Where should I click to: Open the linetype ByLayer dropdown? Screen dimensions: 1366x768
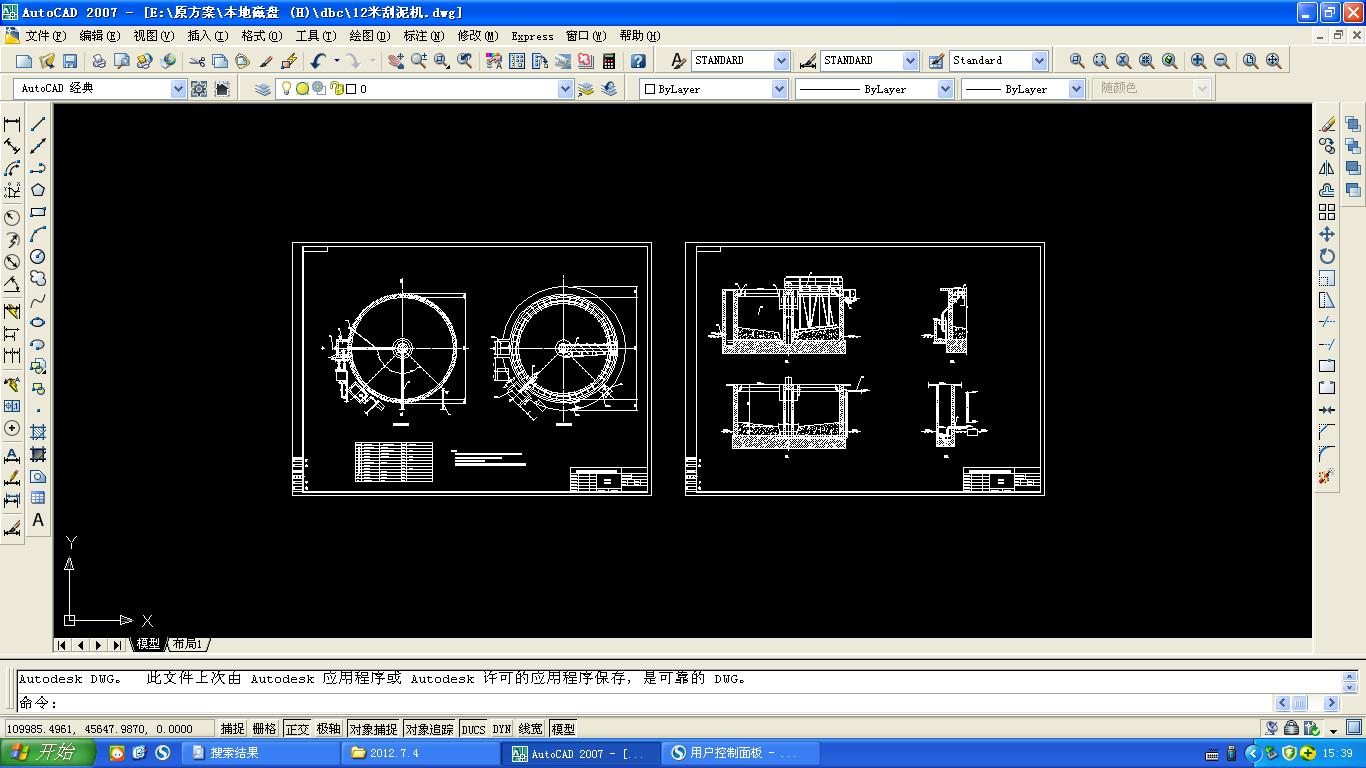(945, 89)
